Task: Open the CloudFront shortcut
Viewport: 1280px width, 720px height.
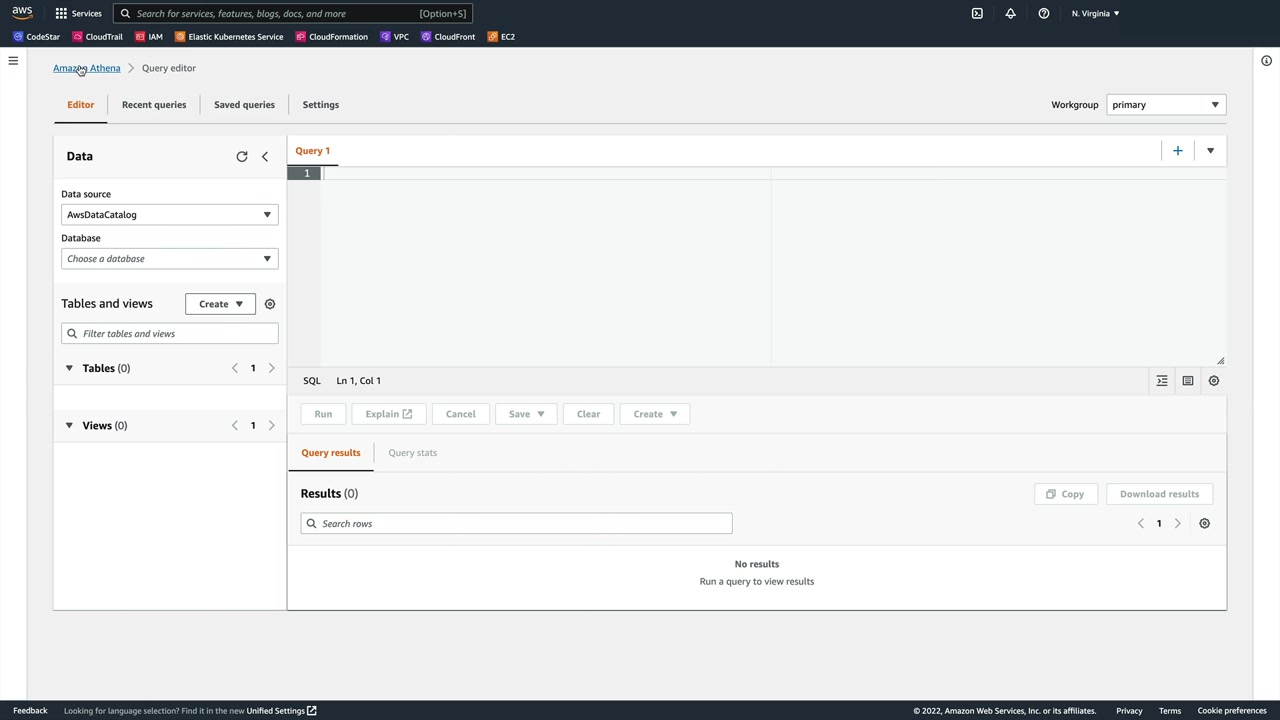Action: (448, 37)
